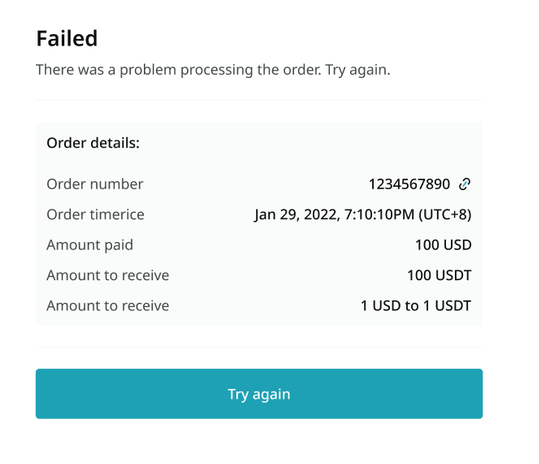Click the link icon beside order number

(464, 184)
